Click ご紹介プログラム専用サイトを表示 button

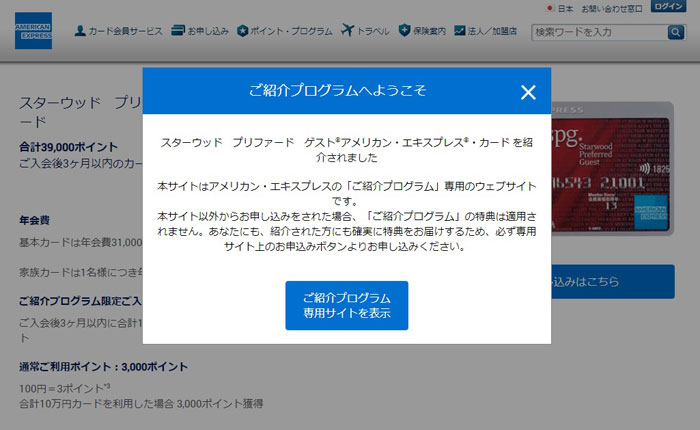pos(347,305)
